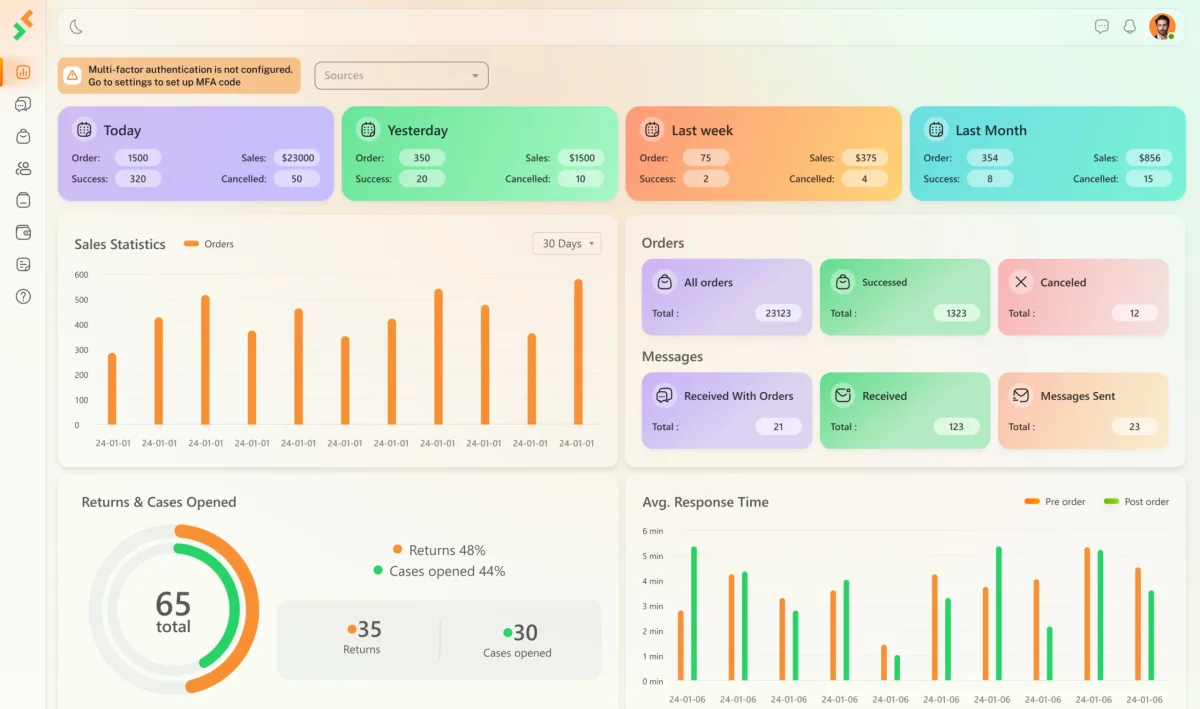This screenshot has height=709, width=1200.
Task: Toggle the Post order legend series
Action: (1136, 502)
